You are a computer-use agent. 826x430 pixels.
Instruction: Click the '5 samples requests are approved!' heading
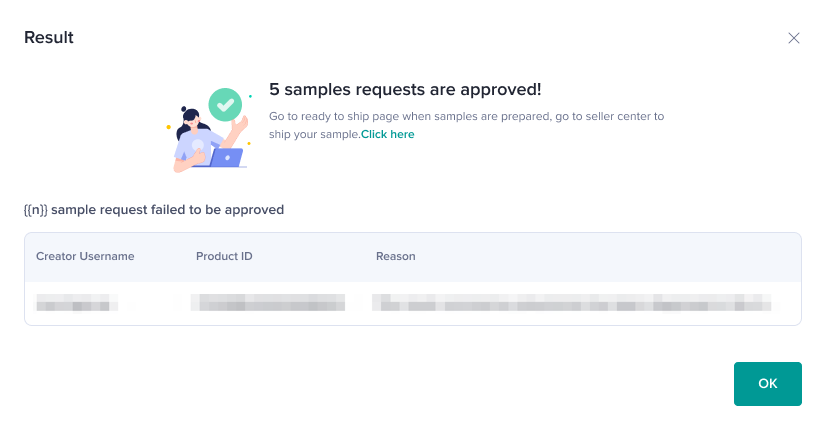pyautogui.click(x=405, y=89)
